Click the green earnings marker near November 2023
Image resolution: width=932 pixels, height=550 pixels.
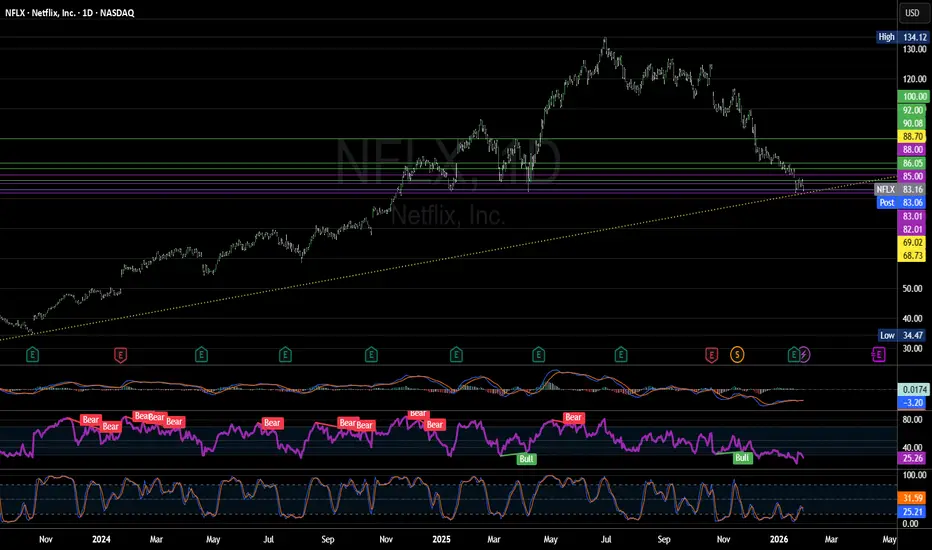click(32, 355)
